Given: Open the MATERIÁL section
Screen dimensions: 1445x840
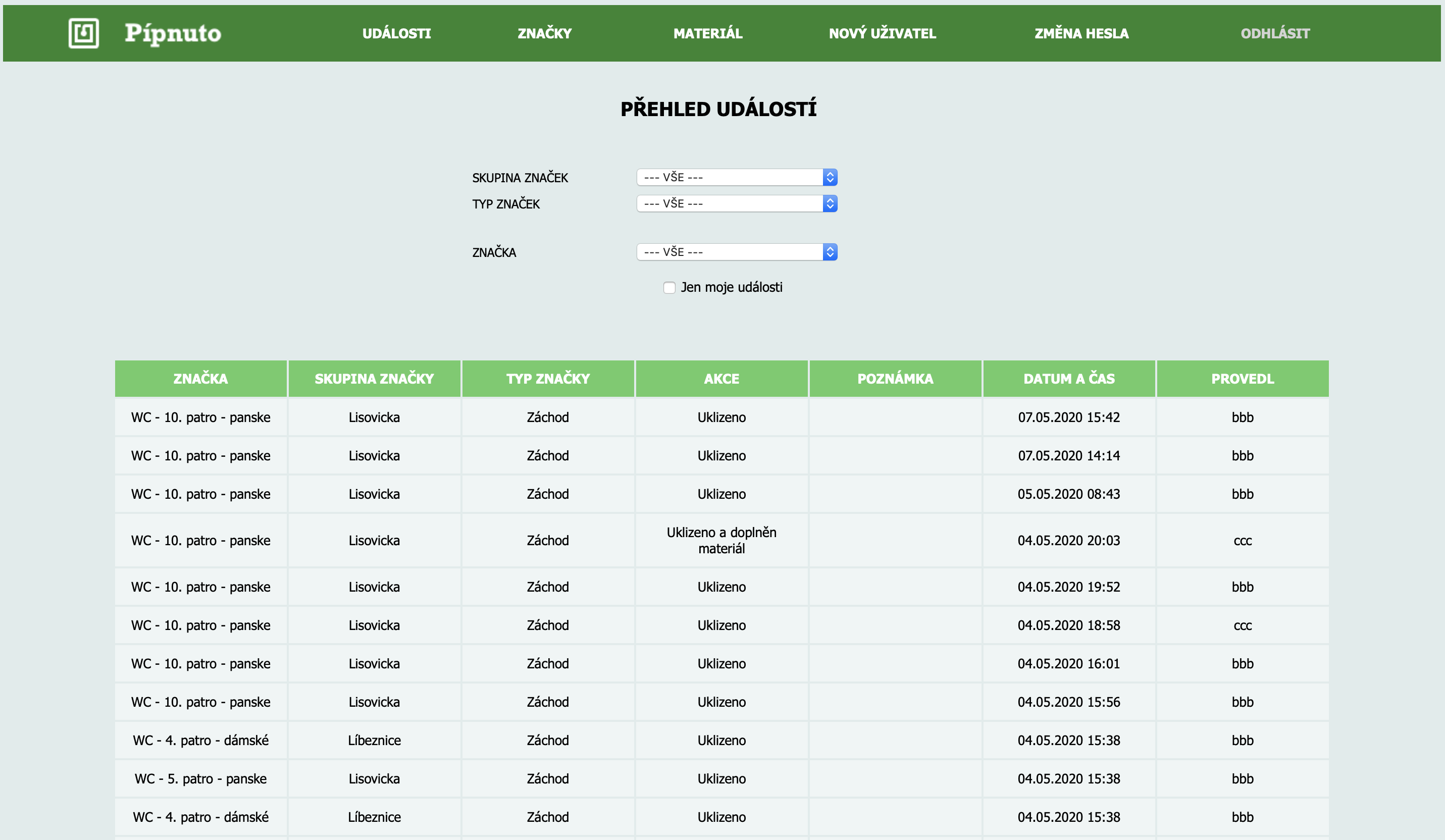Looking at the screenshot, I should pyautogui.click(x=707, y=34).
